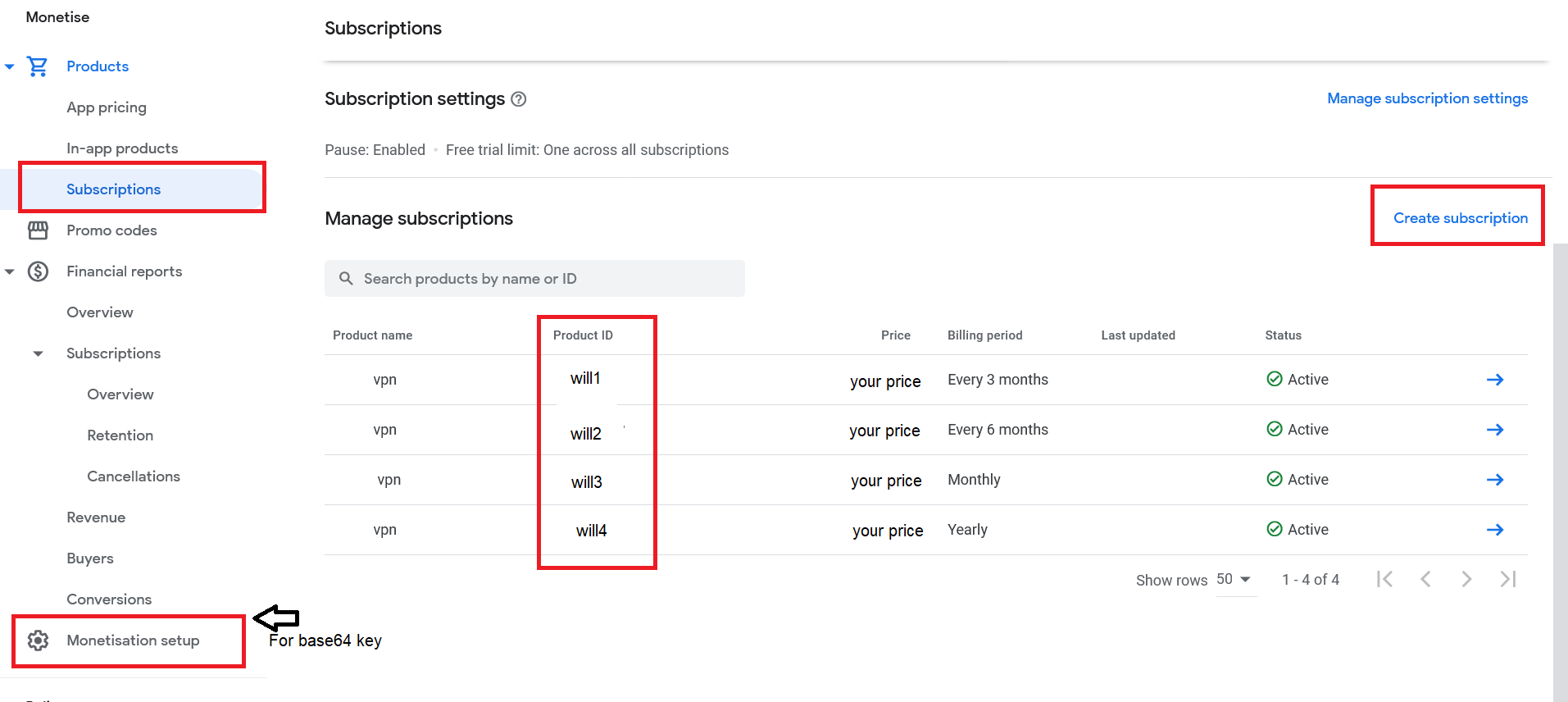Click Active check icon for will3
1568x702 pixels.
pyautogui.click(x=1275, y=479)
